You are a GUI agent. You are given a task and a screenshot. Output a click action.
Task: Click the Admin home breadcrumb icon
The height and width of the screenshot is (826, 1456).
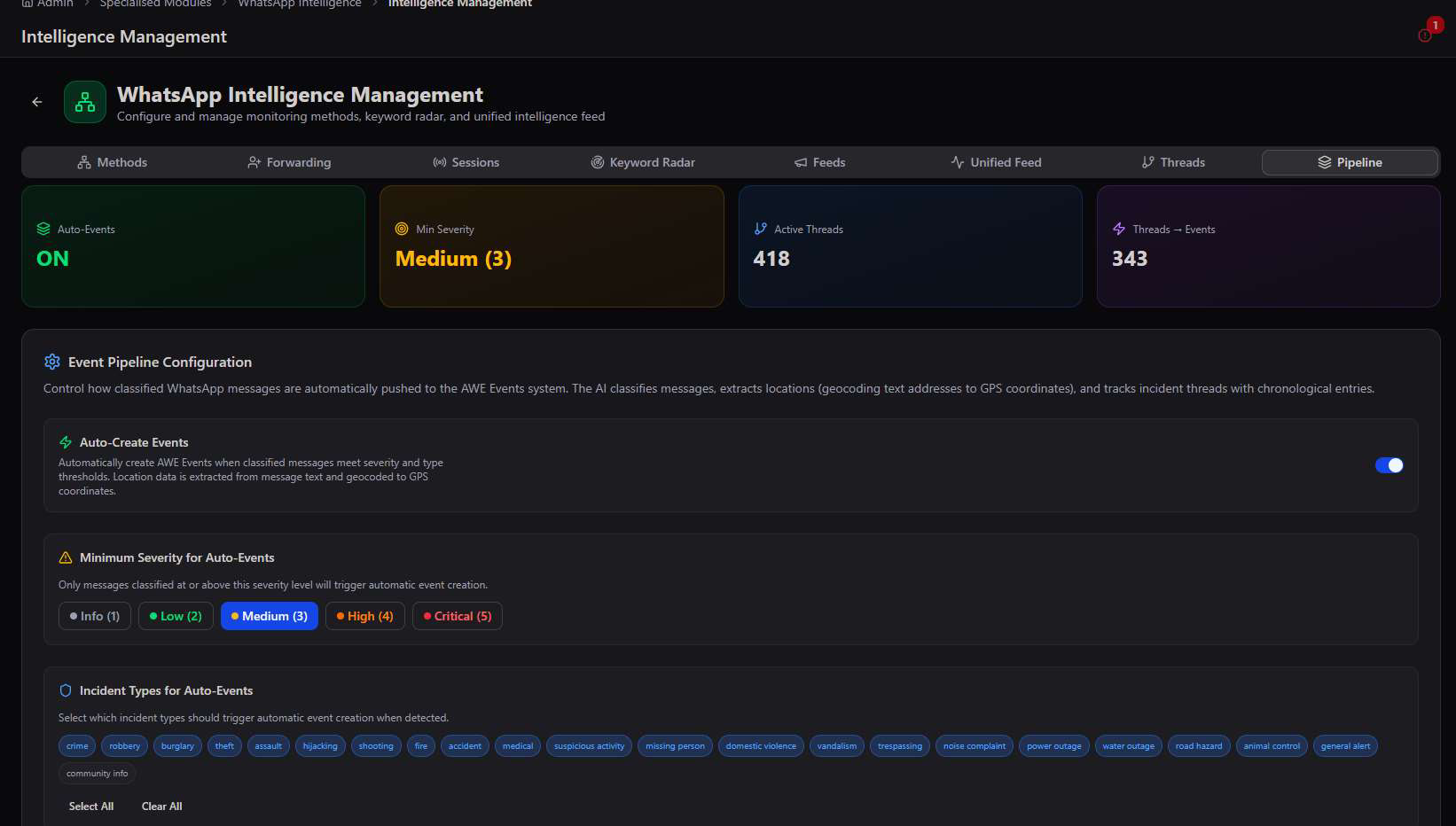[x=27, y=4]
